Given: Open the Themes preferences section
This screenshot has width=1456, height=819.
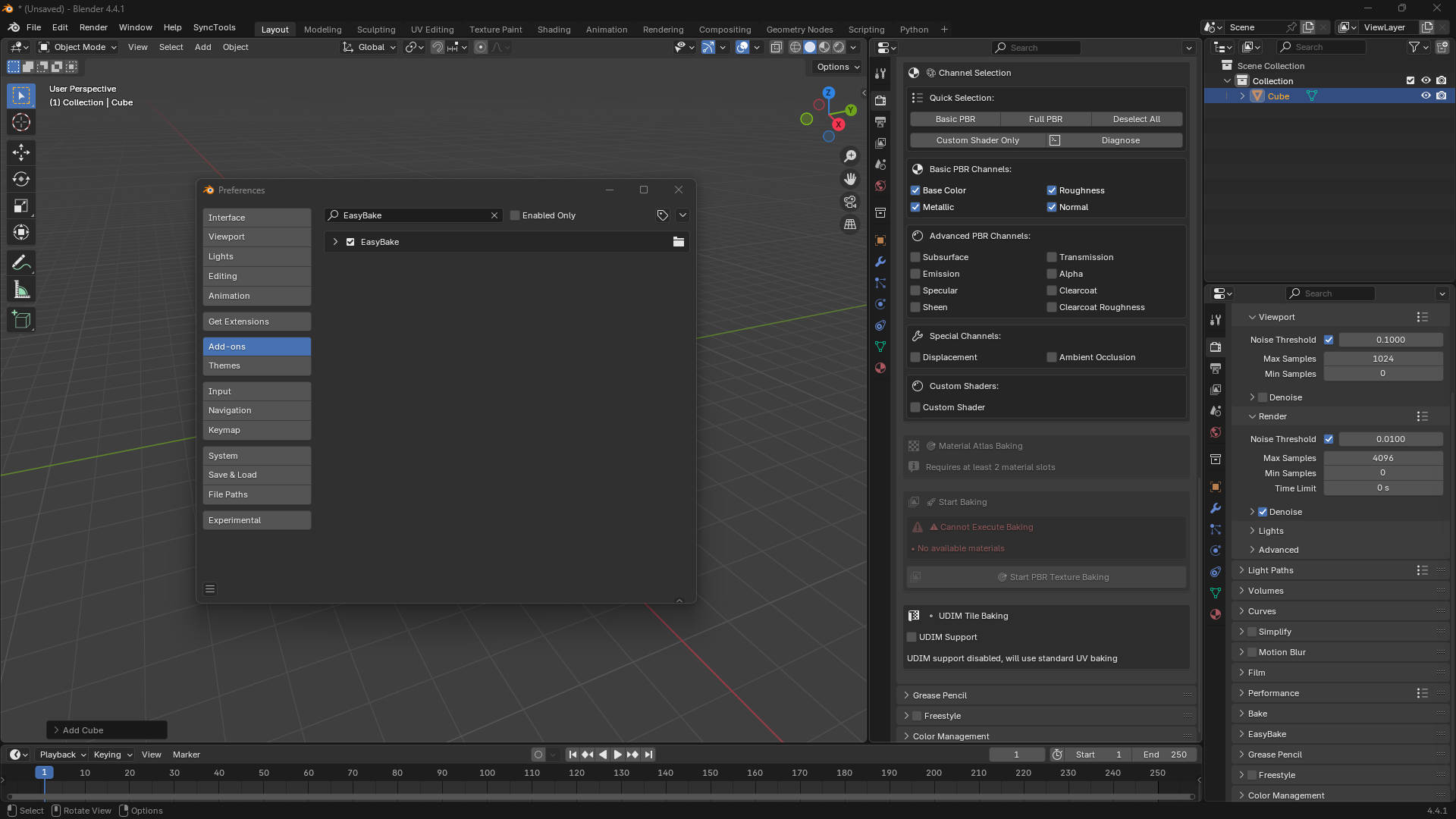Looking at the screenshot, I should pos(256,366).
